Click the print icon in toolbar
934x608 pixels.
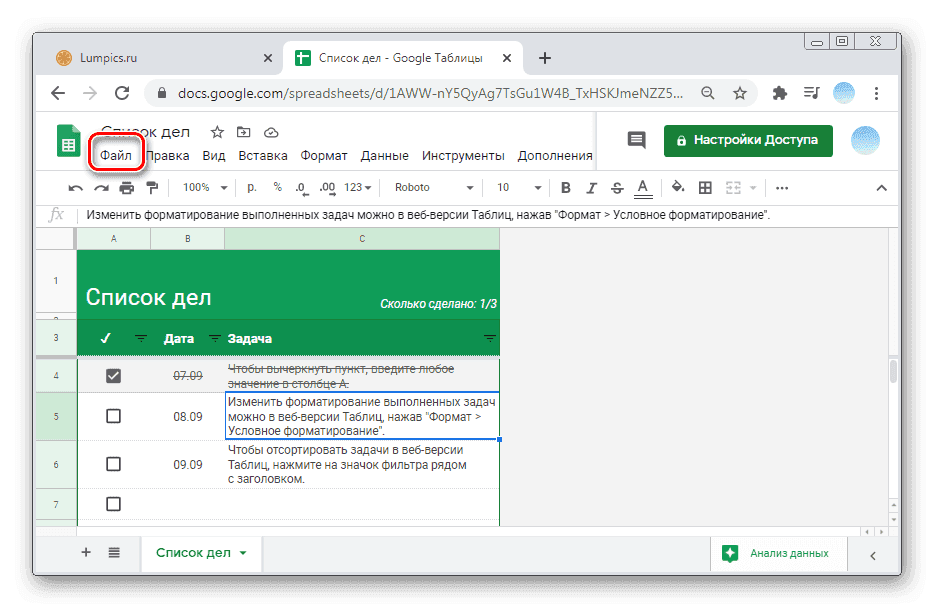point(127,188)
